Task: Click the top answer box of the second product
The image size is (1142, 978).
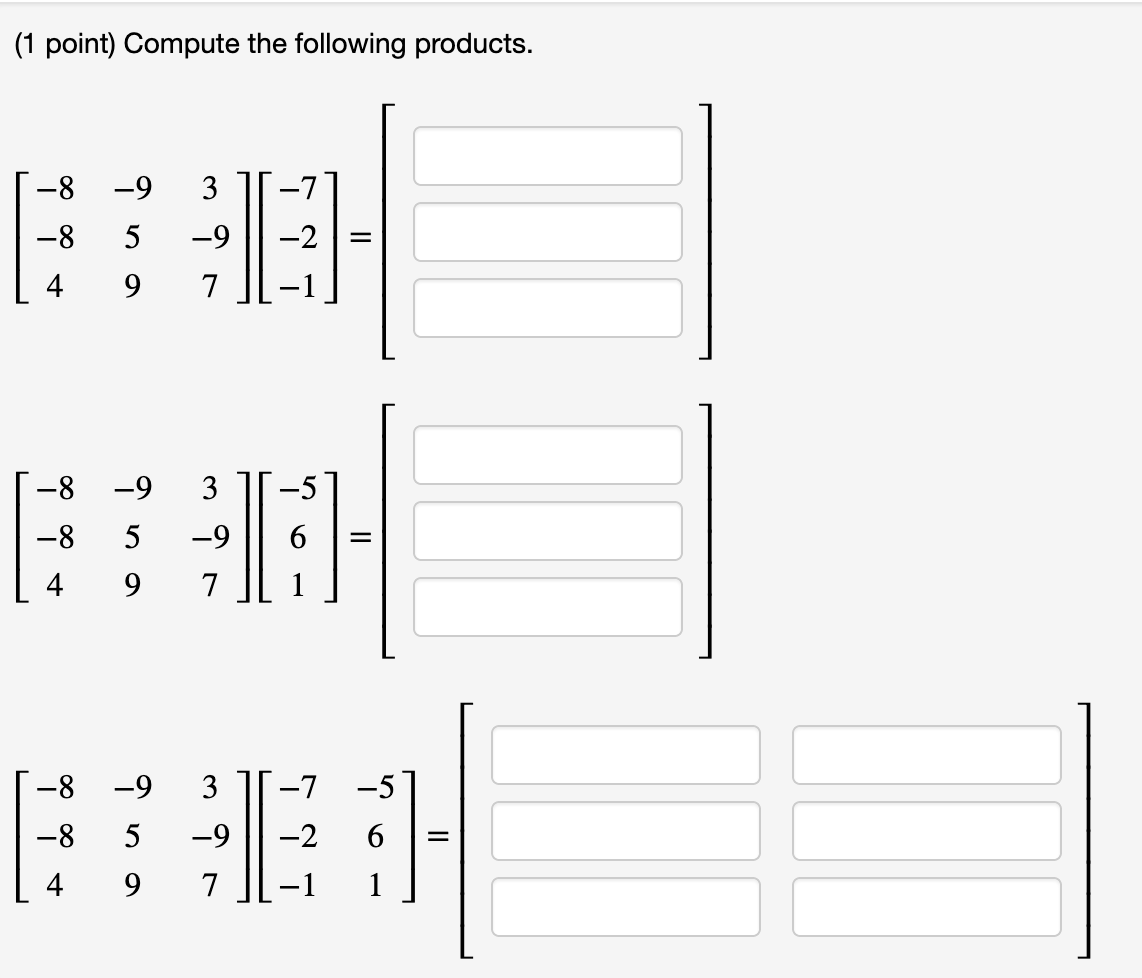Action: (548, 455)
